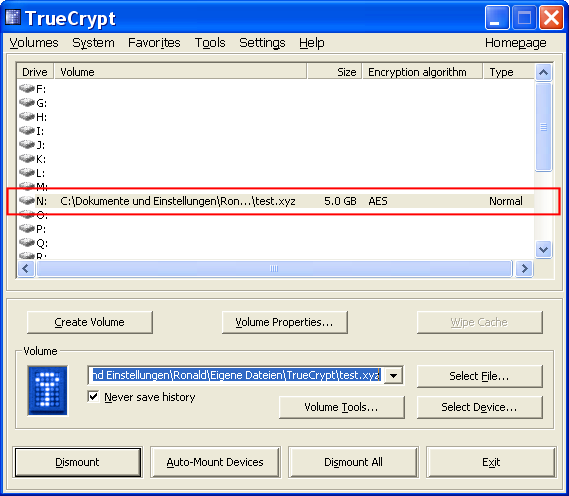Click the Normal type cell

pos(506,201)
